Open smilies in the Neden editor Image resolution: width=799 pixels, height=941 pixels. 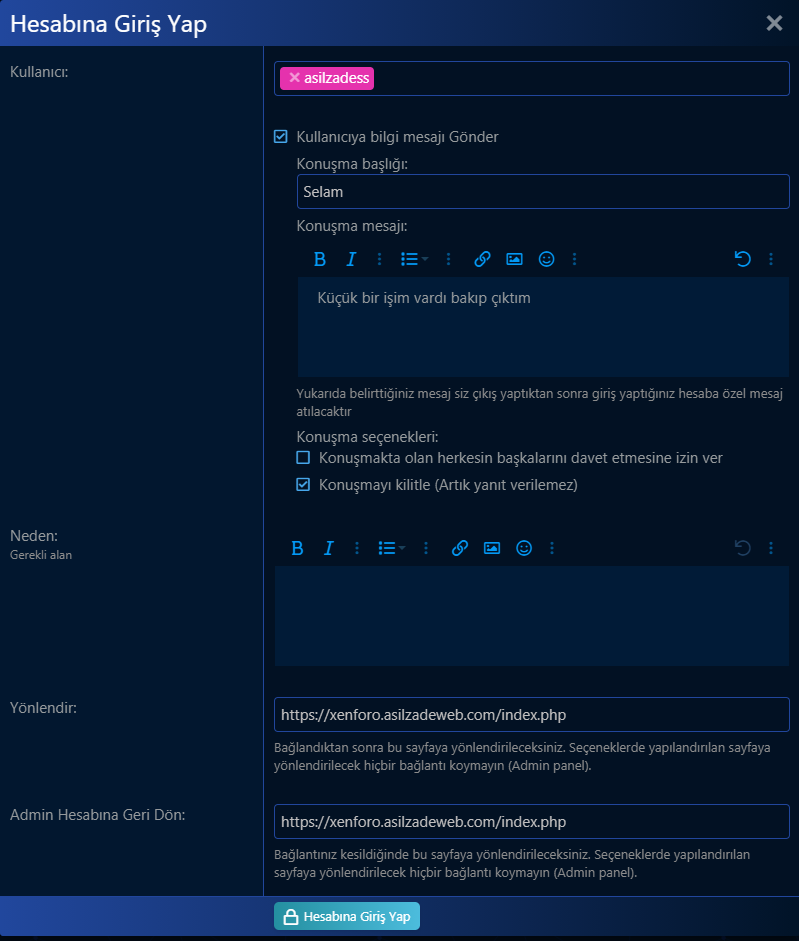pyautogui.click(x=524, y=548)
